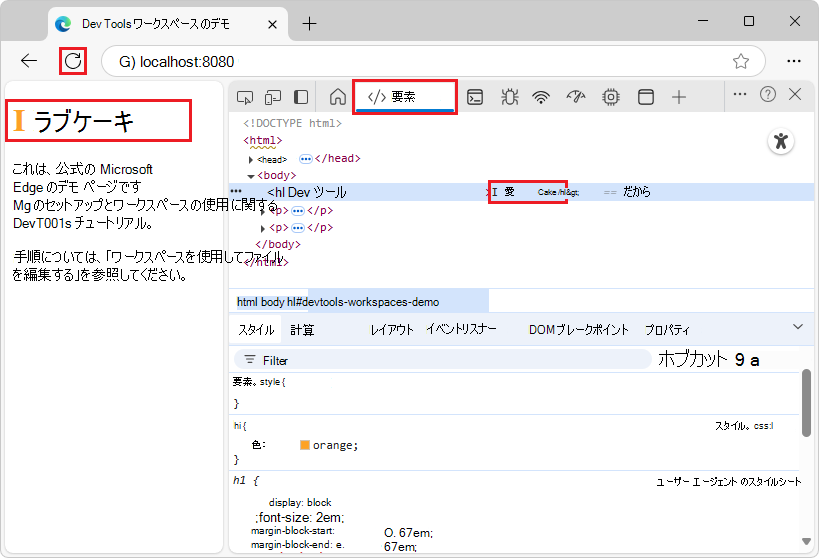The height and width of the screenshot is (558, 819).
Task: Go back with the browser back arrow
Action: 29,61
